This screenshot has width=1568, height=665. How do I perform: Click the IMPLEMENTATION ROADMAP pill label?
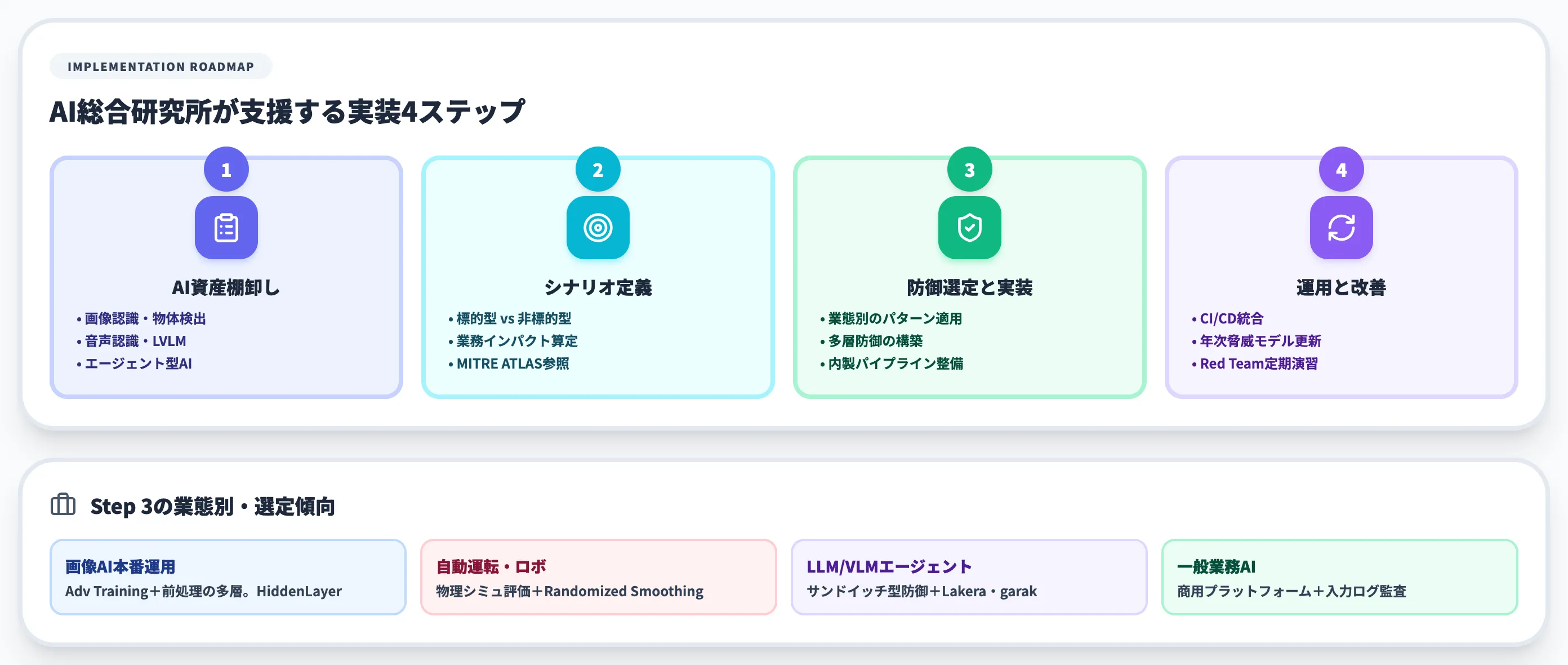pos(161,66)
